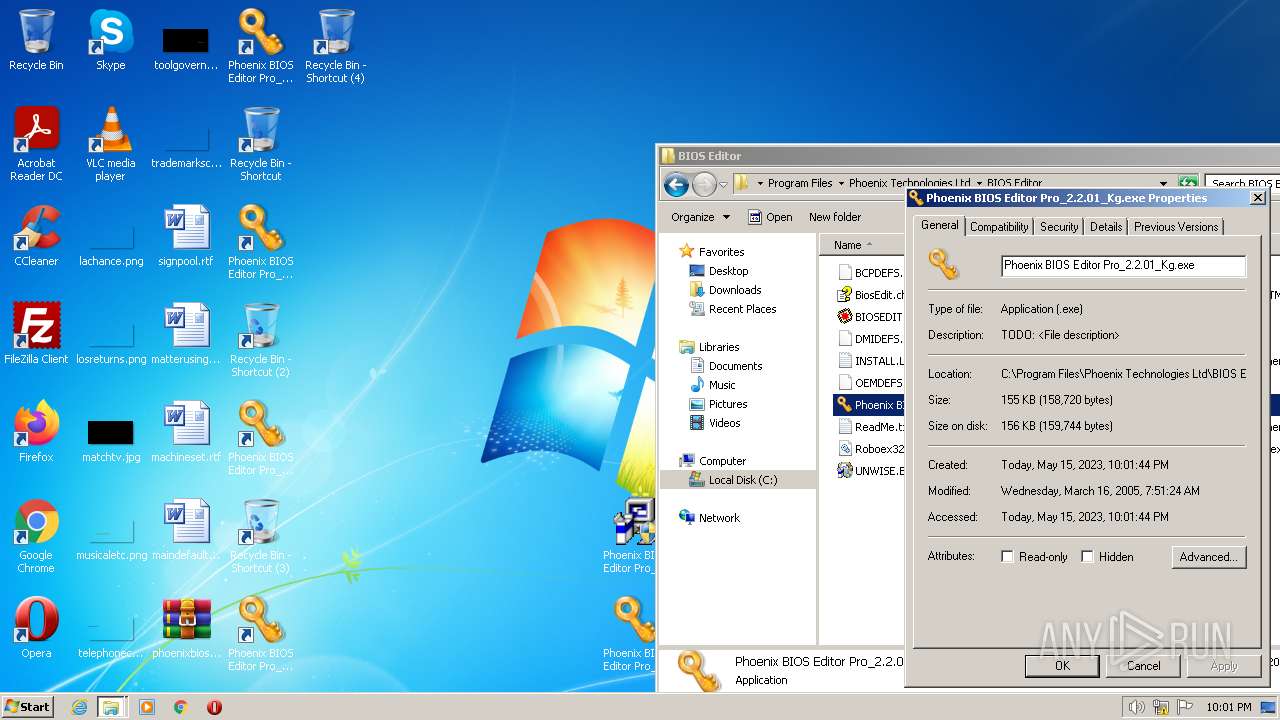Select Recycle Bin - Shortcut (4) icon
This screenshot has width=1280, height=720.
[x=335, y=46]
